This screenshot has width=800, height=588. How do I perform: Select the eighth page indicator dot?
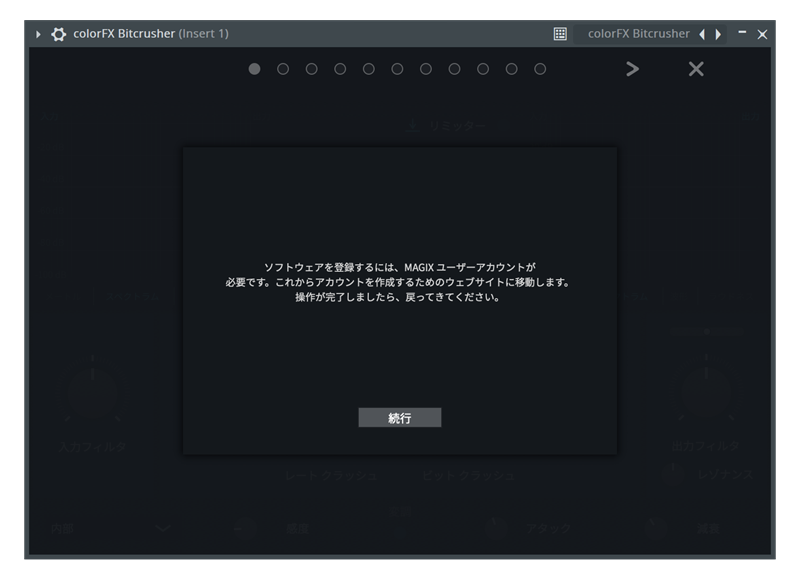455,69
